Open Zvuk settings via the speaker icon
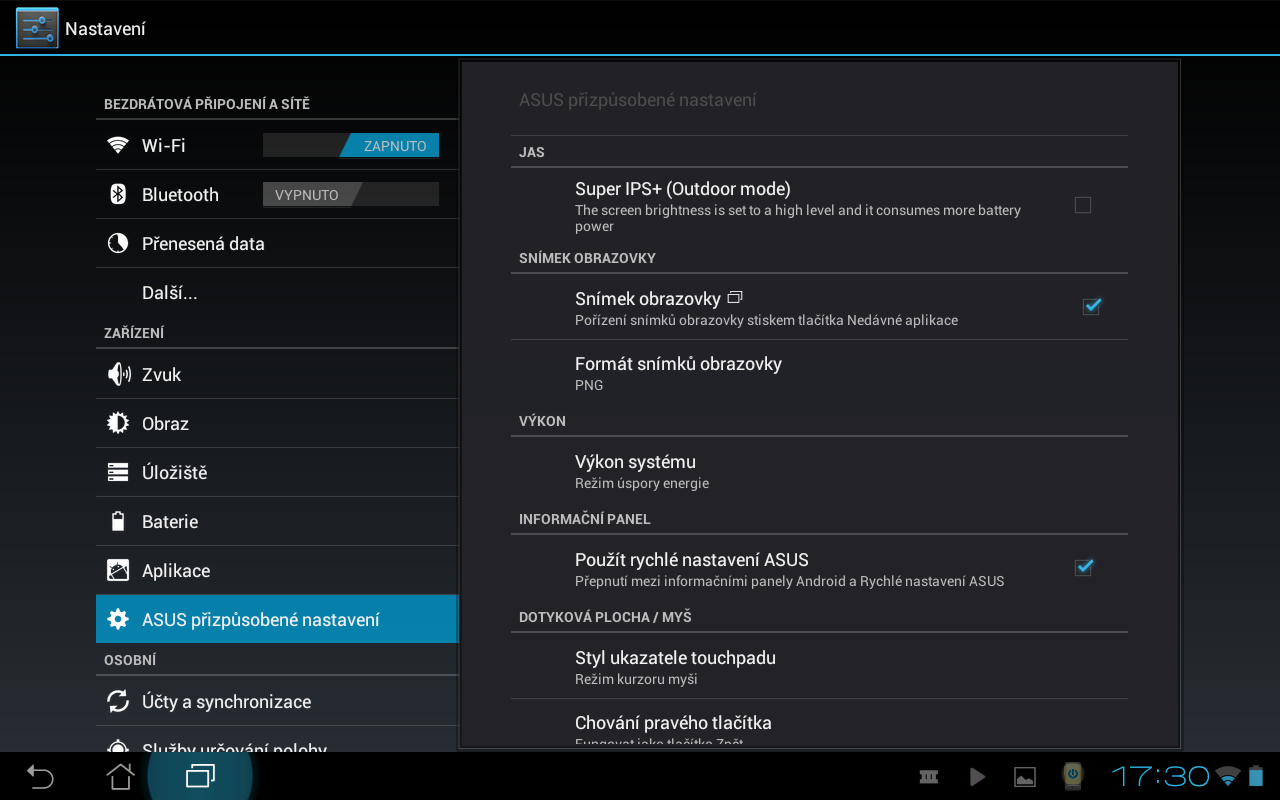The width and height of the screenshot is (1280, 800). pyautogui.click(x=120, y=374)
